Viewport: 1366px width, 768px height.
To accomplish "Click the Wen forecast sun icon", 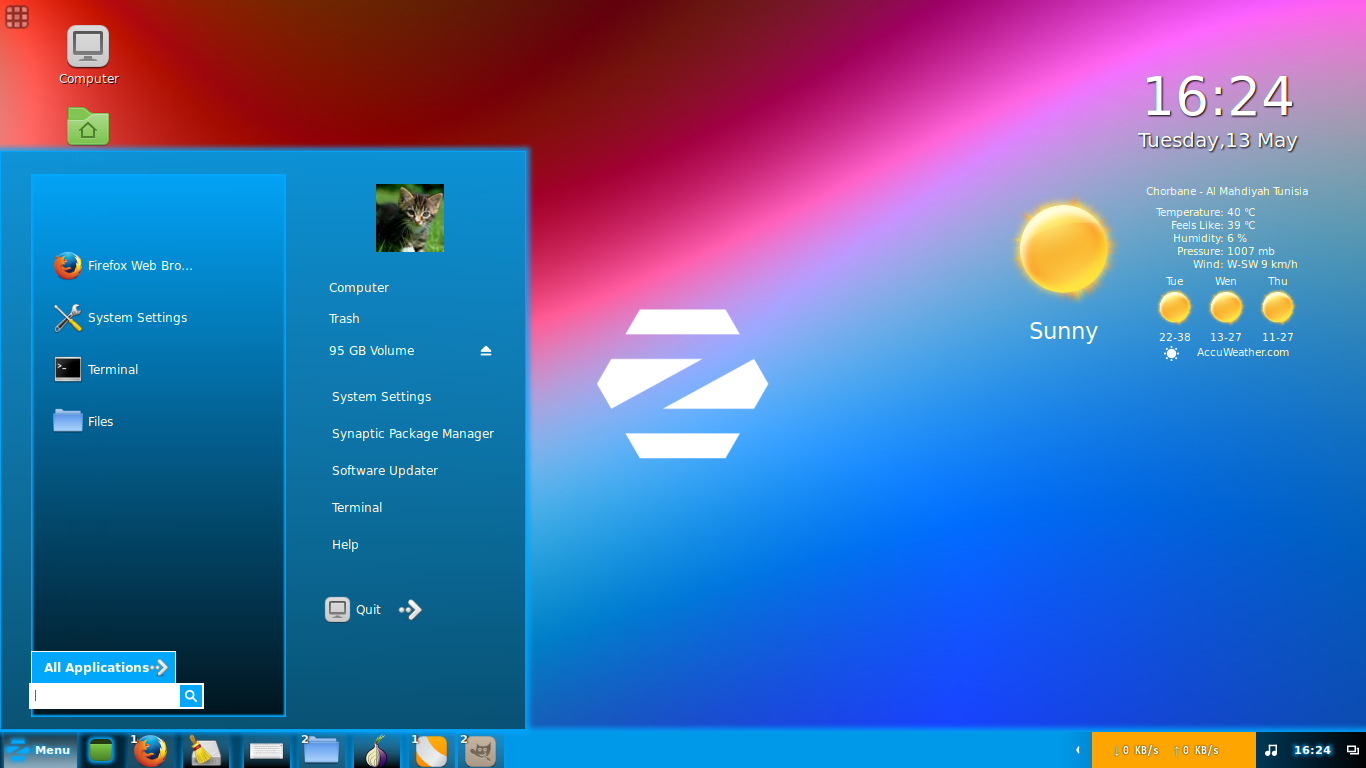I will click(1226, 307).
